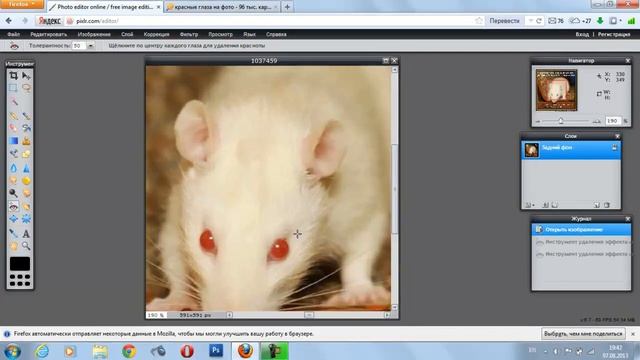This screenshot has height=360, width=640.
Task: Open Photoshop from the taskbar
Action: (216, 351)
